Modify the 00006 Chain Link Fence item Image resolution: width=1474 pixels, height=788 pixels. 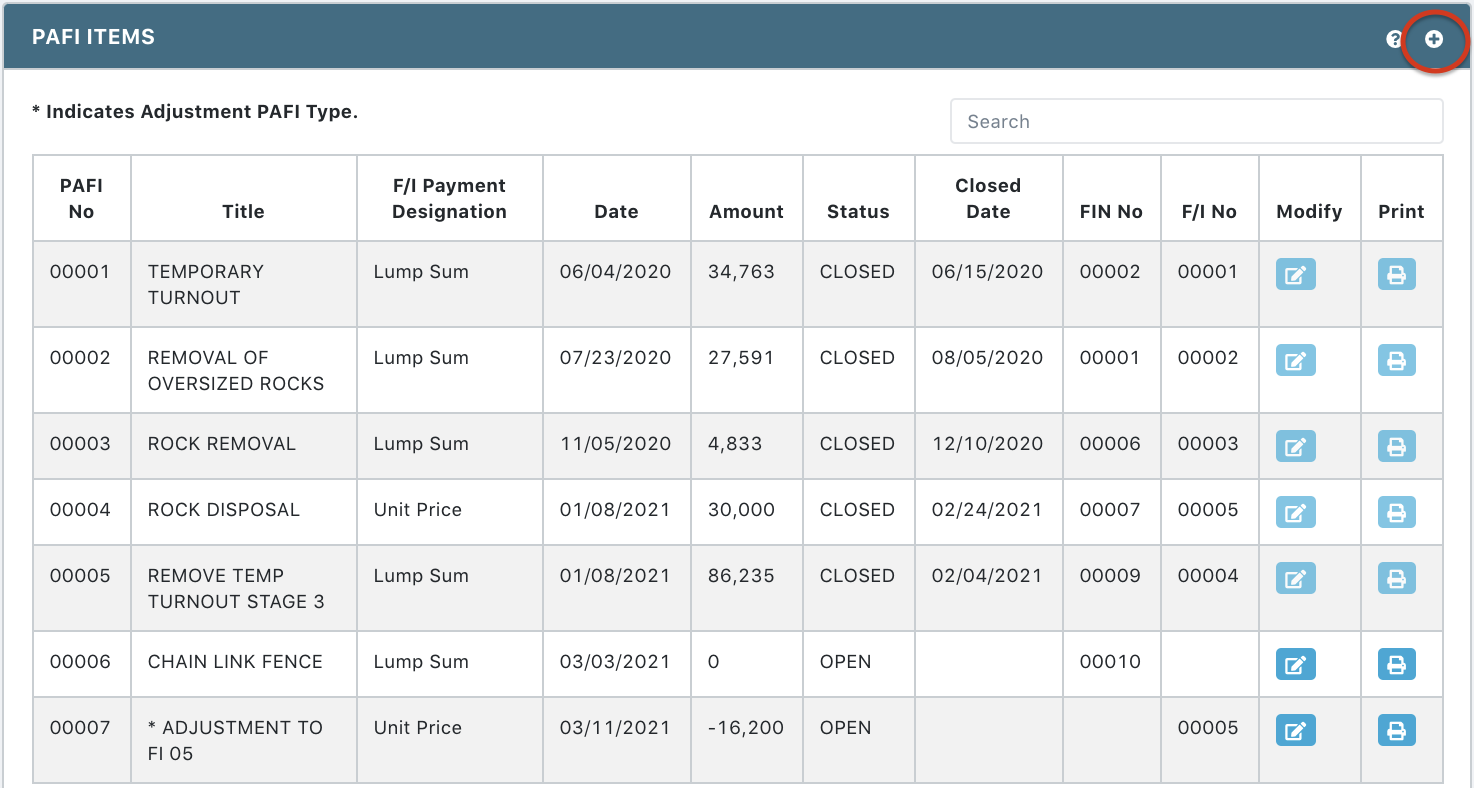[x=1295, y=664]
